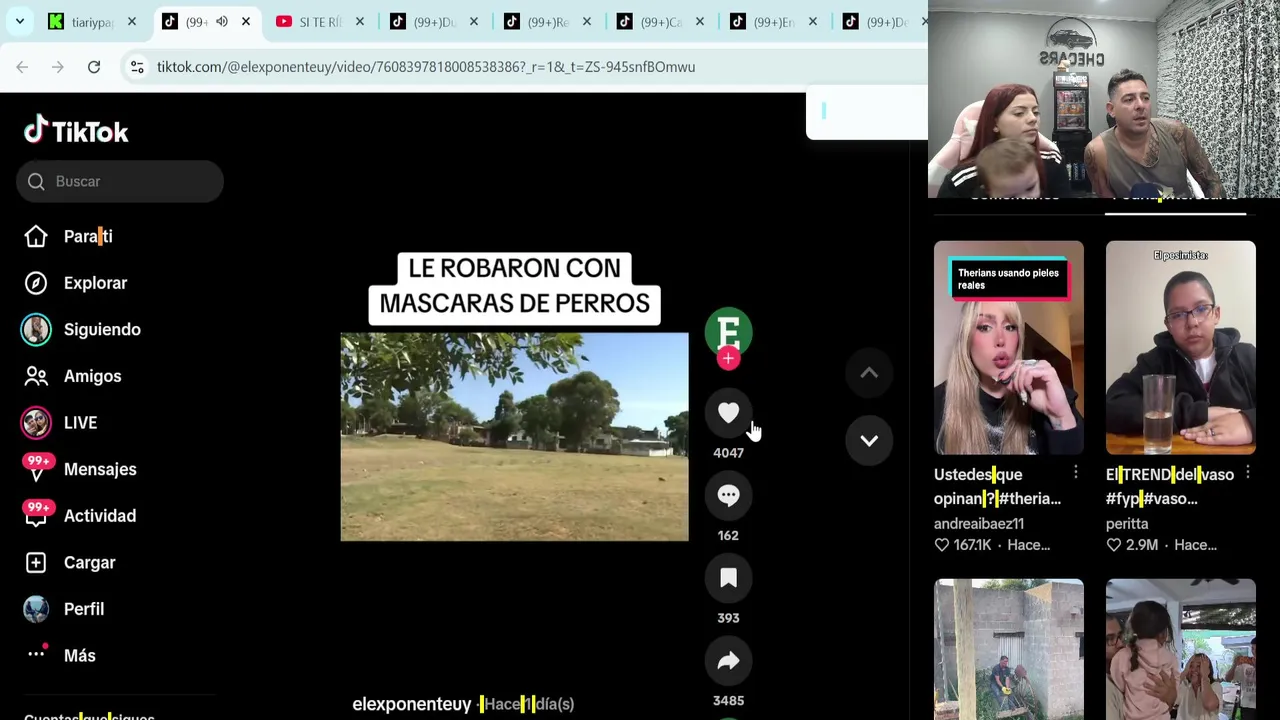
Task: Click the Amigos people icon
Action: [x=36, y=376]
